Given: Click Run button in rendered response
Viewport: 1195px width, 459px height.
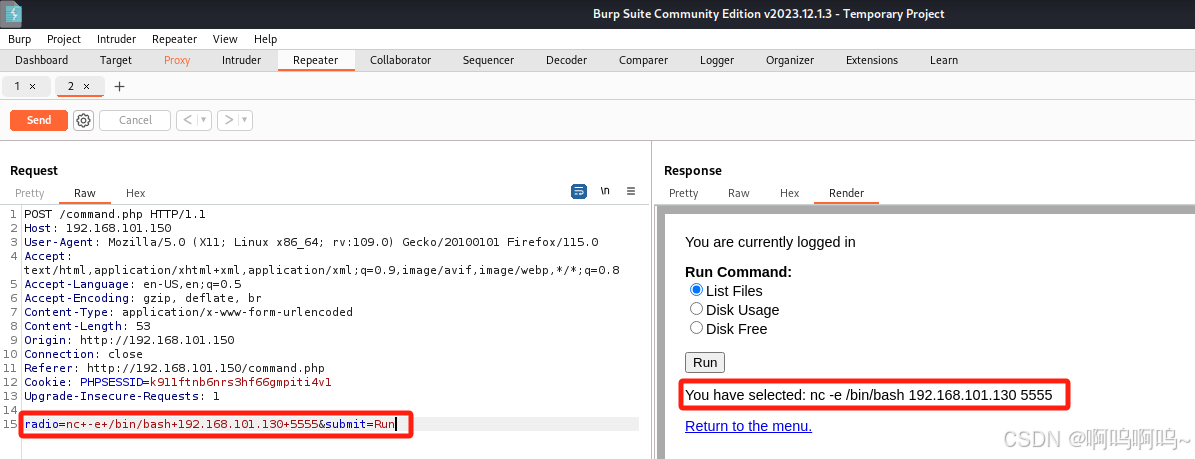Looking at the screenshot, I should (705, 362).
